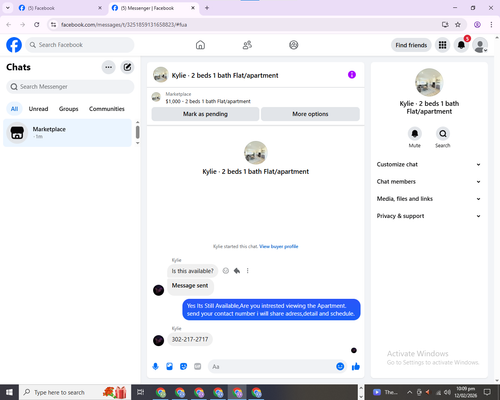Choose a GIF icon
Viewport: 500px width, 400px height.
point(198,367)
